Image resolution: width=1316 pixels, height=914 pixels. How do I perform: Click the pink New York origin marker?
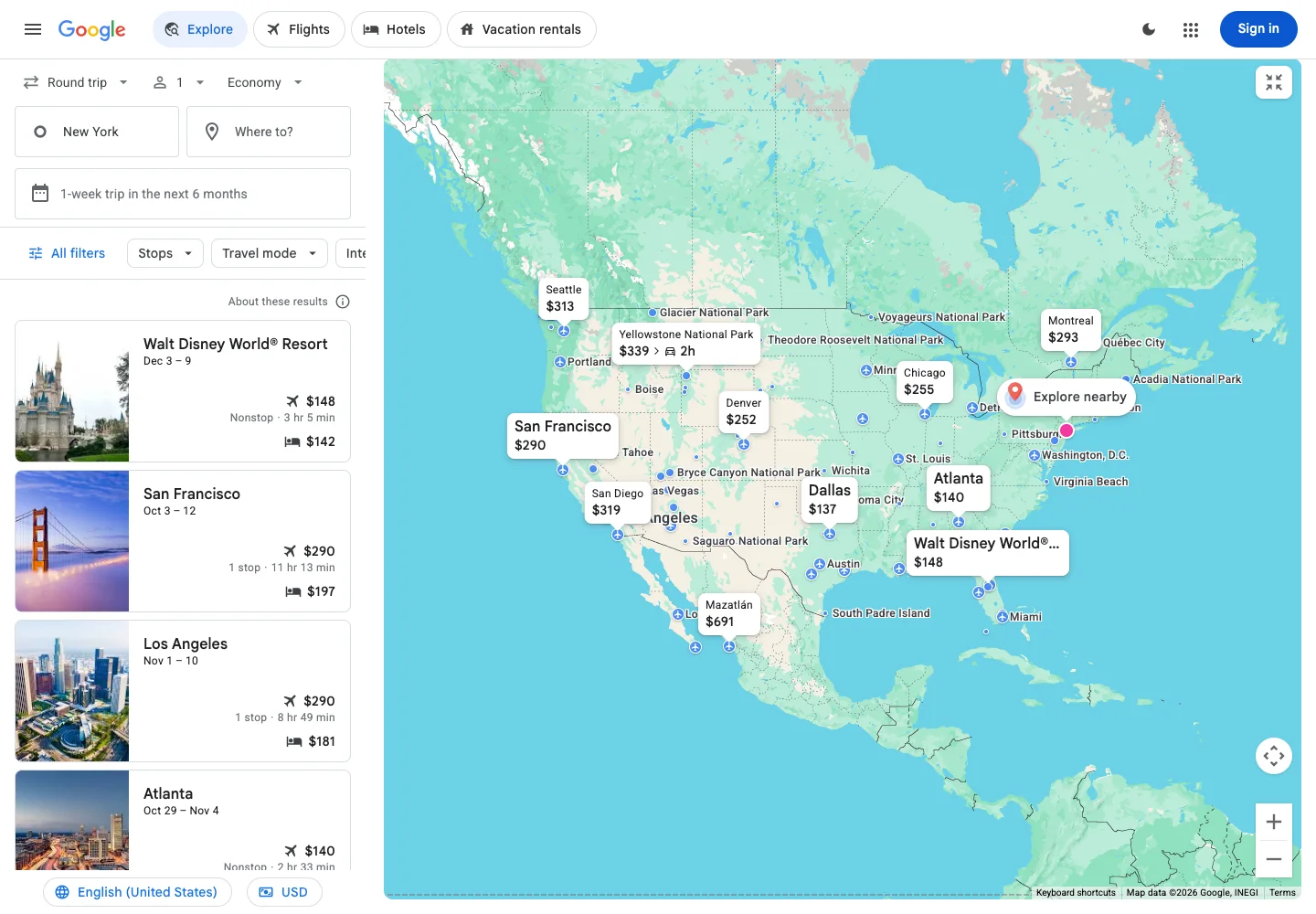point(1067,430)
